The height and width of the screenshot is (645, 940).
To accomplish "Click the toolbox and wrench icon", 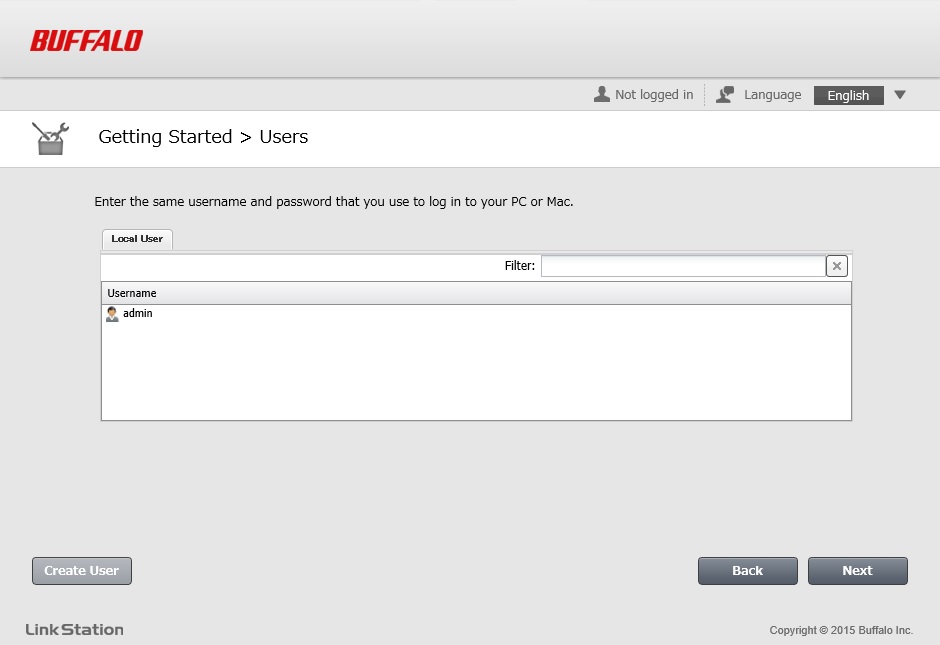I will click(x=50, y=138).
